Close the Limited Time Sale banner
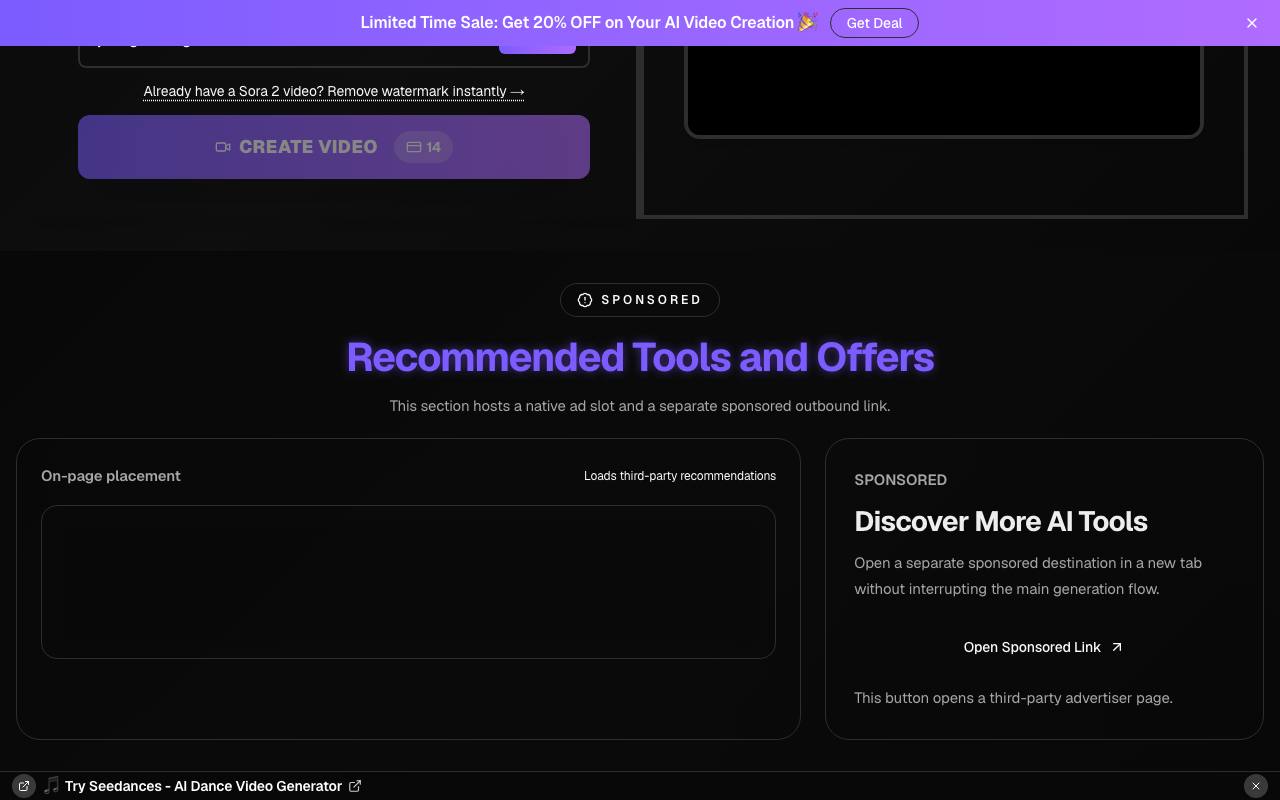The image size is (1280, 800). [x=1251, y=23]
